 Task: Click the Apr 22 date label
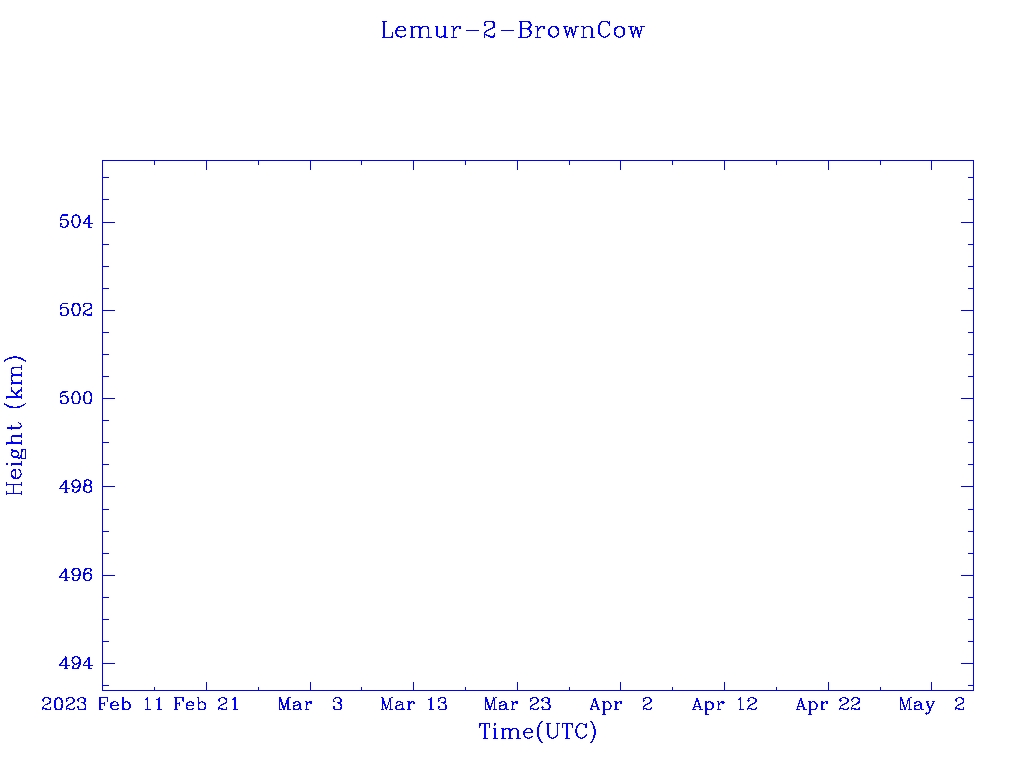tap(828, 704)
